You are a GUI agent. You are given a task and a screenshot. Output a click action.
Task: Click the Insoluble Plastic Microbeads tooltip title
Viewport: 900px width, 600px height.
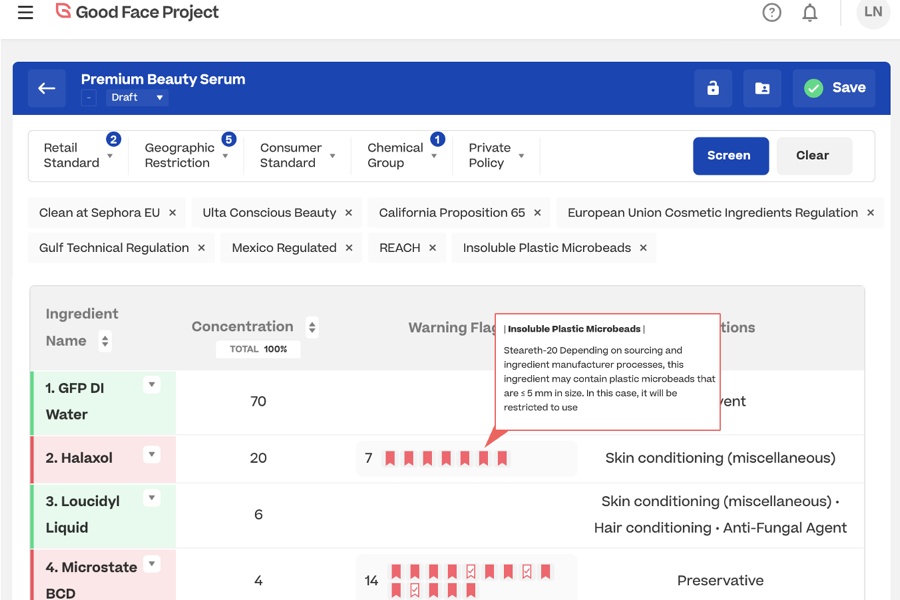click(x=574, y=329)
